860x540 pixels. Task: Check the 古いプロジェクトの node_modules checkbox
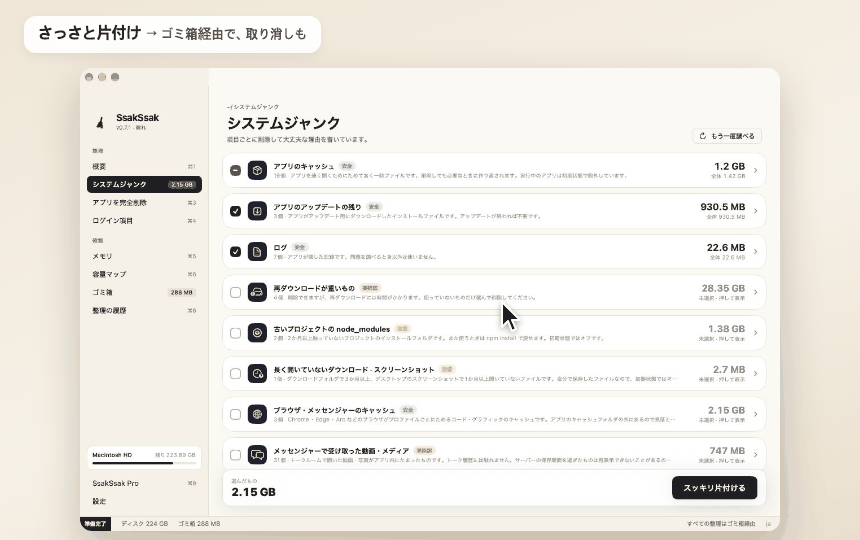235,333
